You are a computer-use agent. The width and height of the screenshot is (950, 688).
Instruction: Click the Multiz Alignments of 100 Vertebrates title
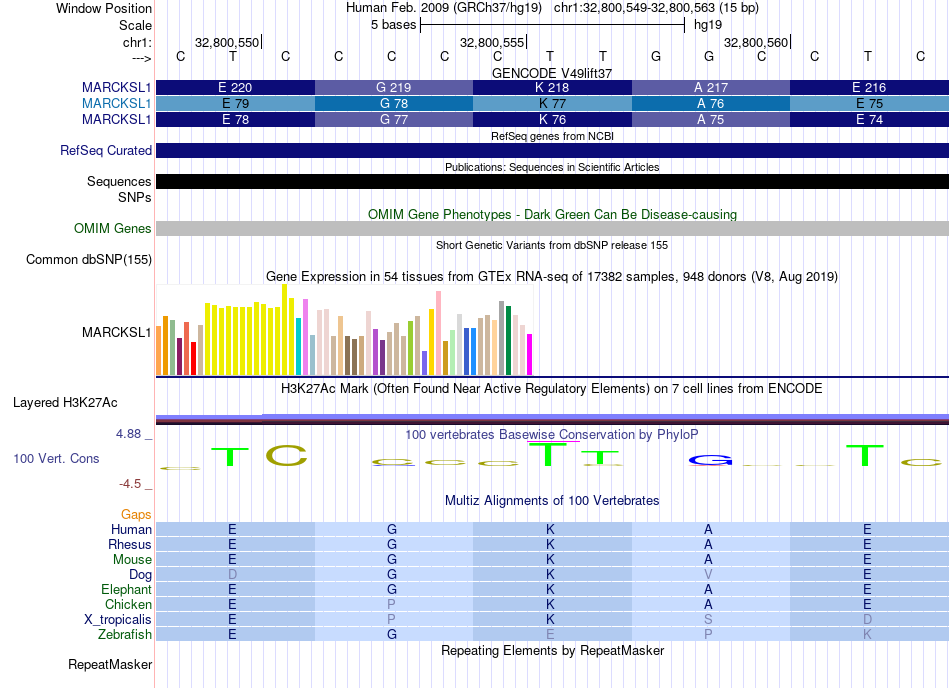(x=552, y=500)
